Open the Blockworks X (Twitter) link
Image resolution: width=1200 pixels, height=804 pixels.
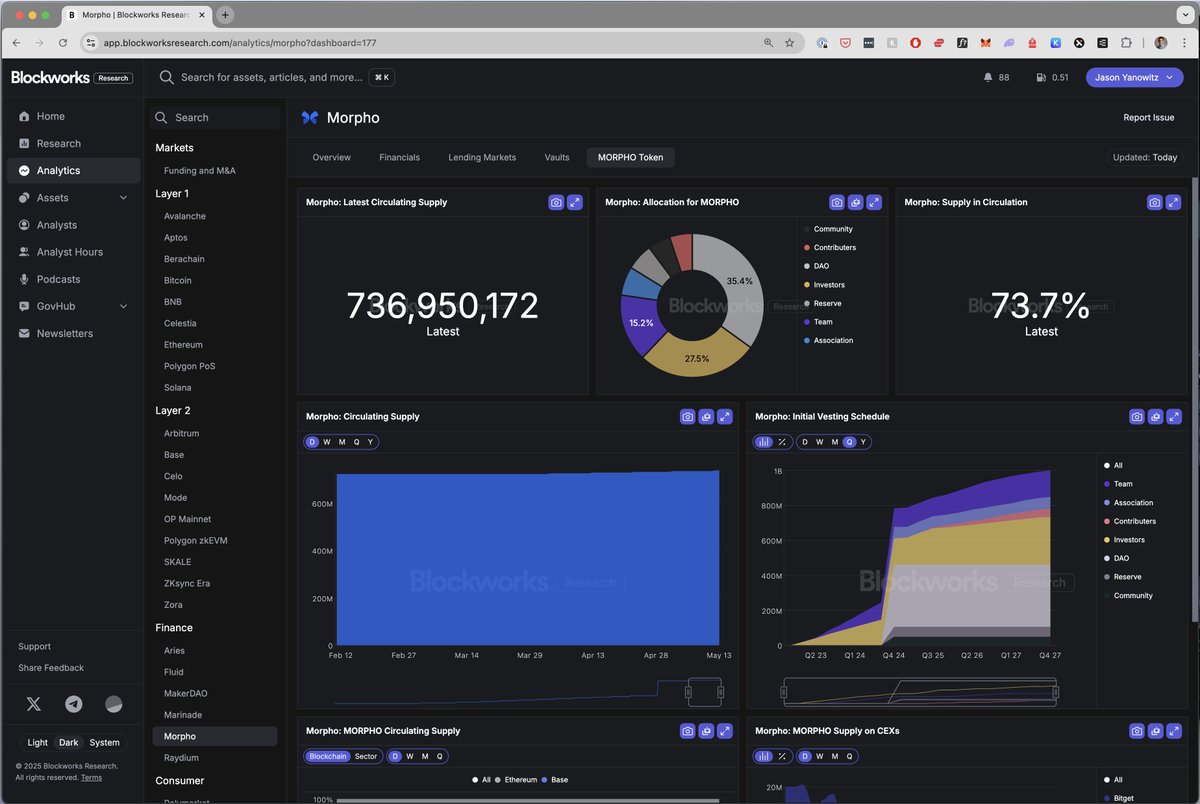click(34, 704)
